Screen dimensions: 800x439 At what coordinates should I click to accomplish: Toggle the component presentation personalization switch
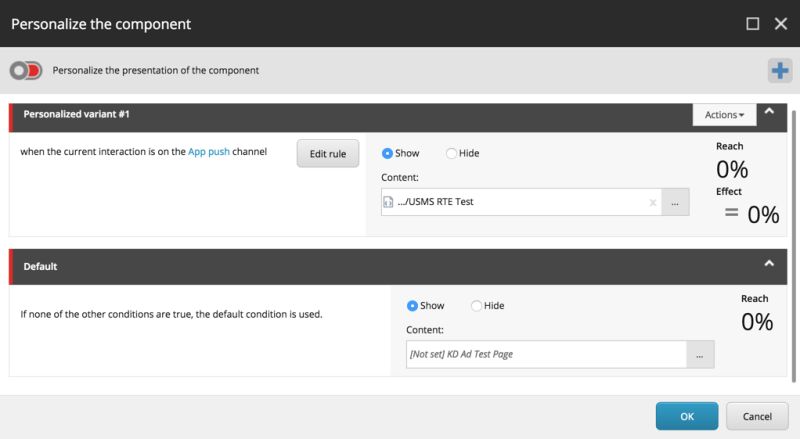pyautogui.click(x=26, y=70)
